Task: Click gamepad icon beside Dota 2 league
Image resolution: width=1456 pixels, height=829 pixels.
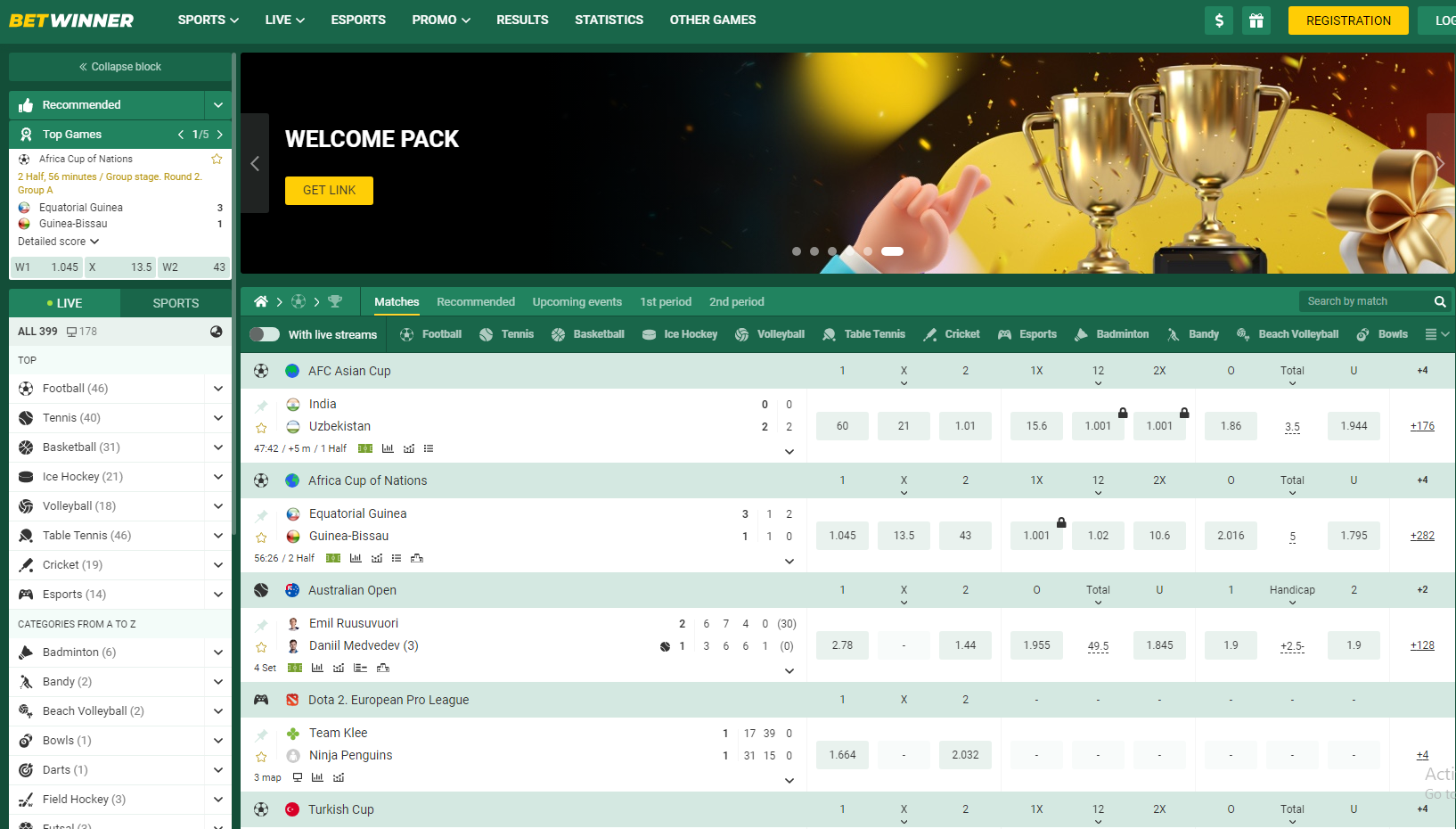Action: (x=261, y=700)
